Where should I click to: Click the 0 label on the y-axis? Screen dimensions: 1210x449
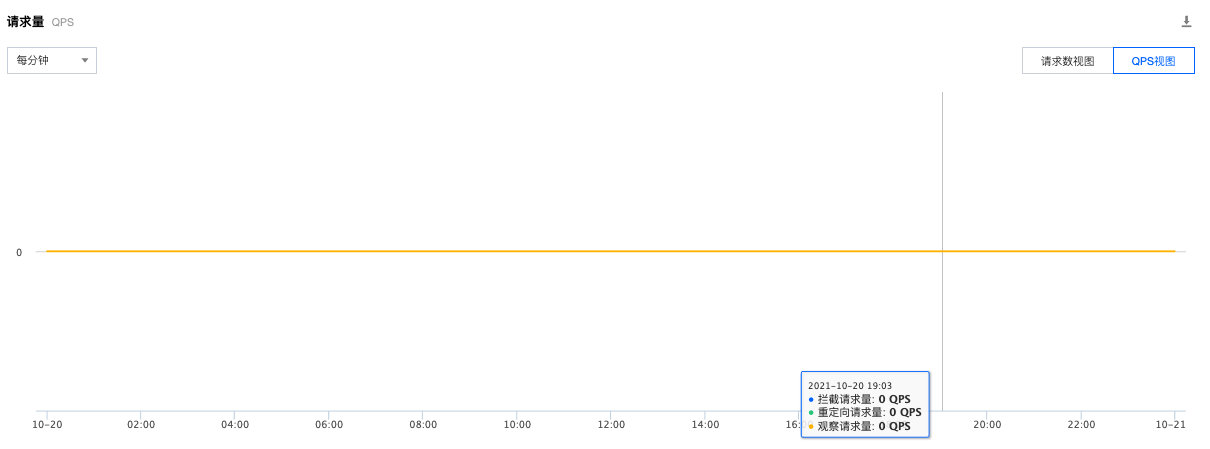point(19,252)
